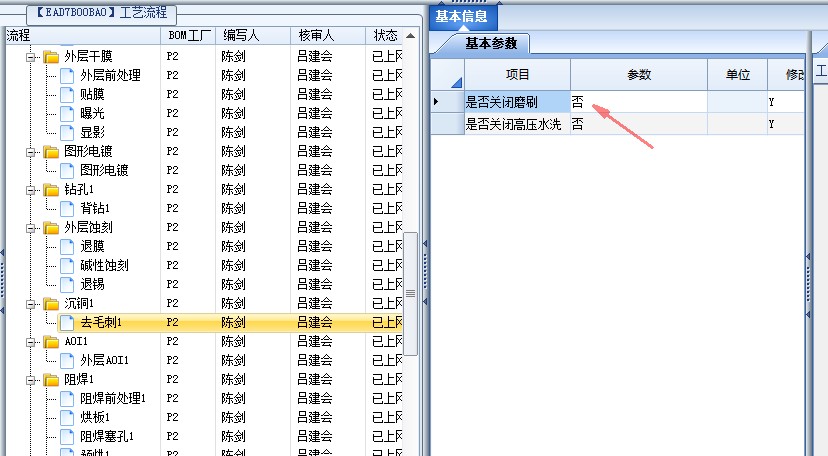The height and width of the screenshot is (456, 828).
Task: Edit the 参数 value of 是否关闭高压水洗
Action: coord(639,124)
